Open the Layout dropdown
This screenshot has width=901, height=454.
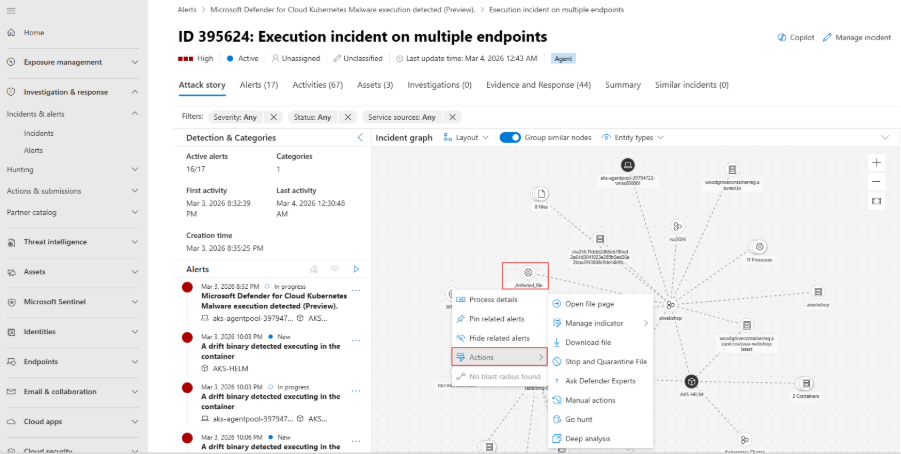pos(466,137)
